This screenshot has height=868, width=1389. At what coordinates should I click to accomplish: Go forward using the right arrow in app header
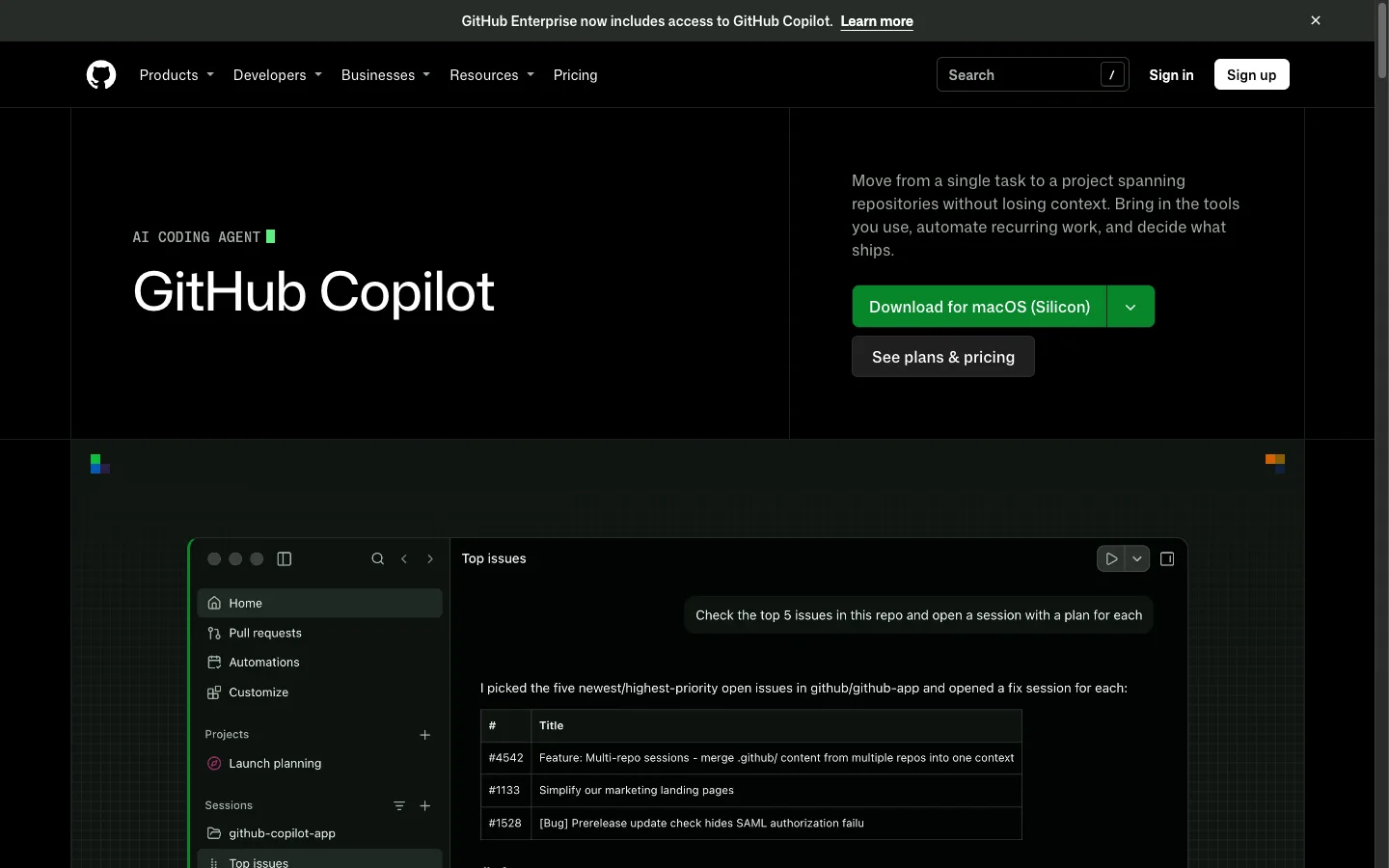(x=430, y=558)
